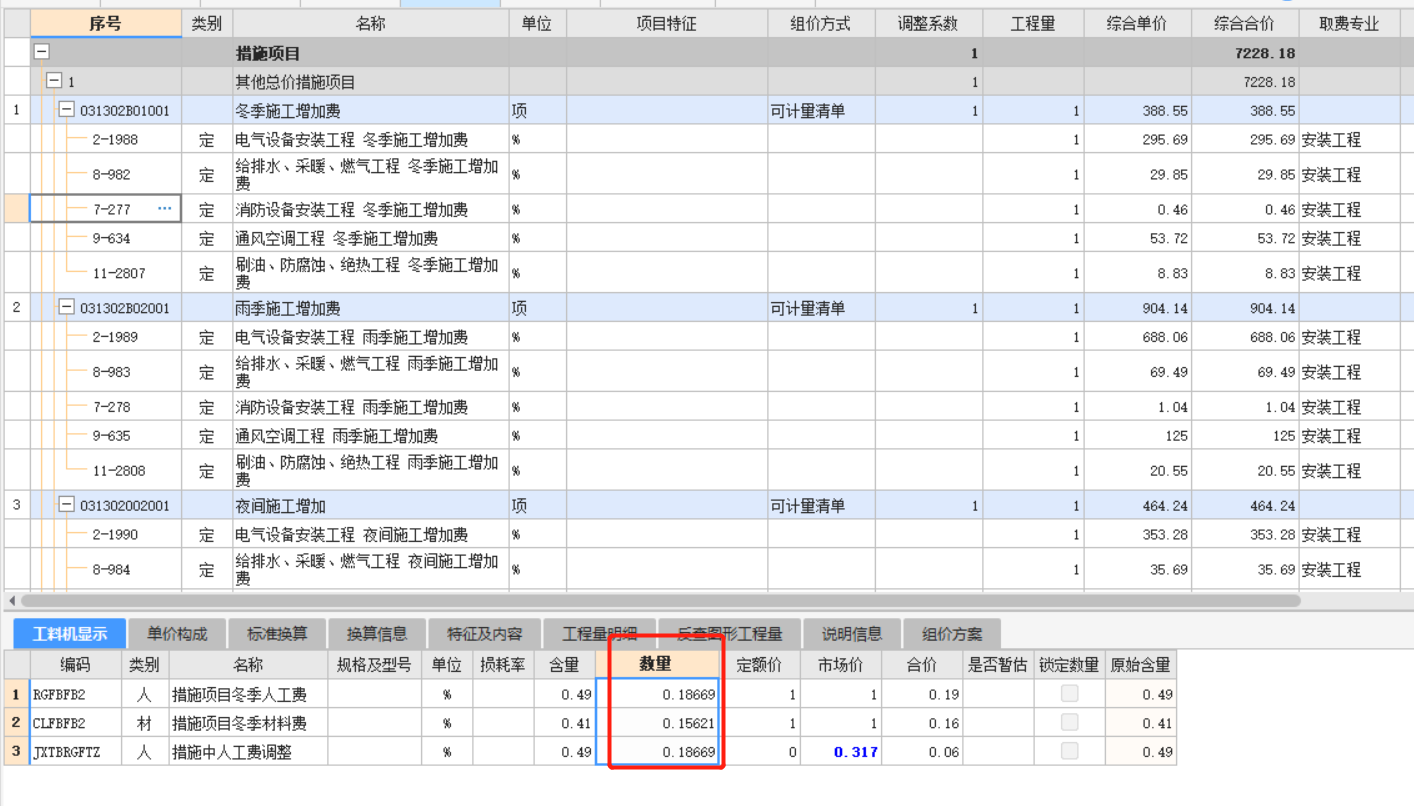Screen dimensions: 1414x806
Task: Click the 综合单价 value 688.06
Action: click(x=1165, y=337)
